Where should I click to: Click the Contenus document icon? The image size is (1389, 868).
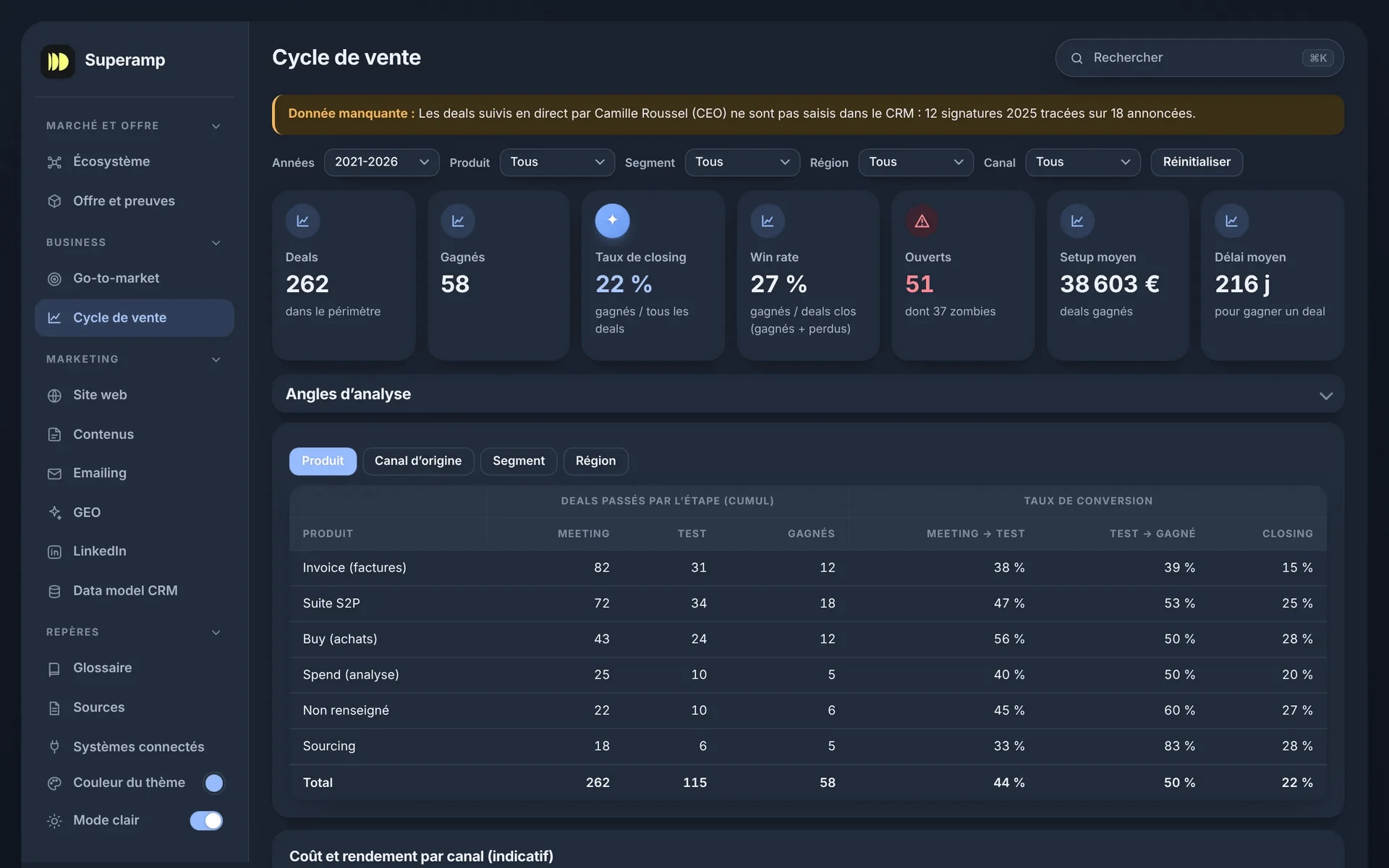54,435
